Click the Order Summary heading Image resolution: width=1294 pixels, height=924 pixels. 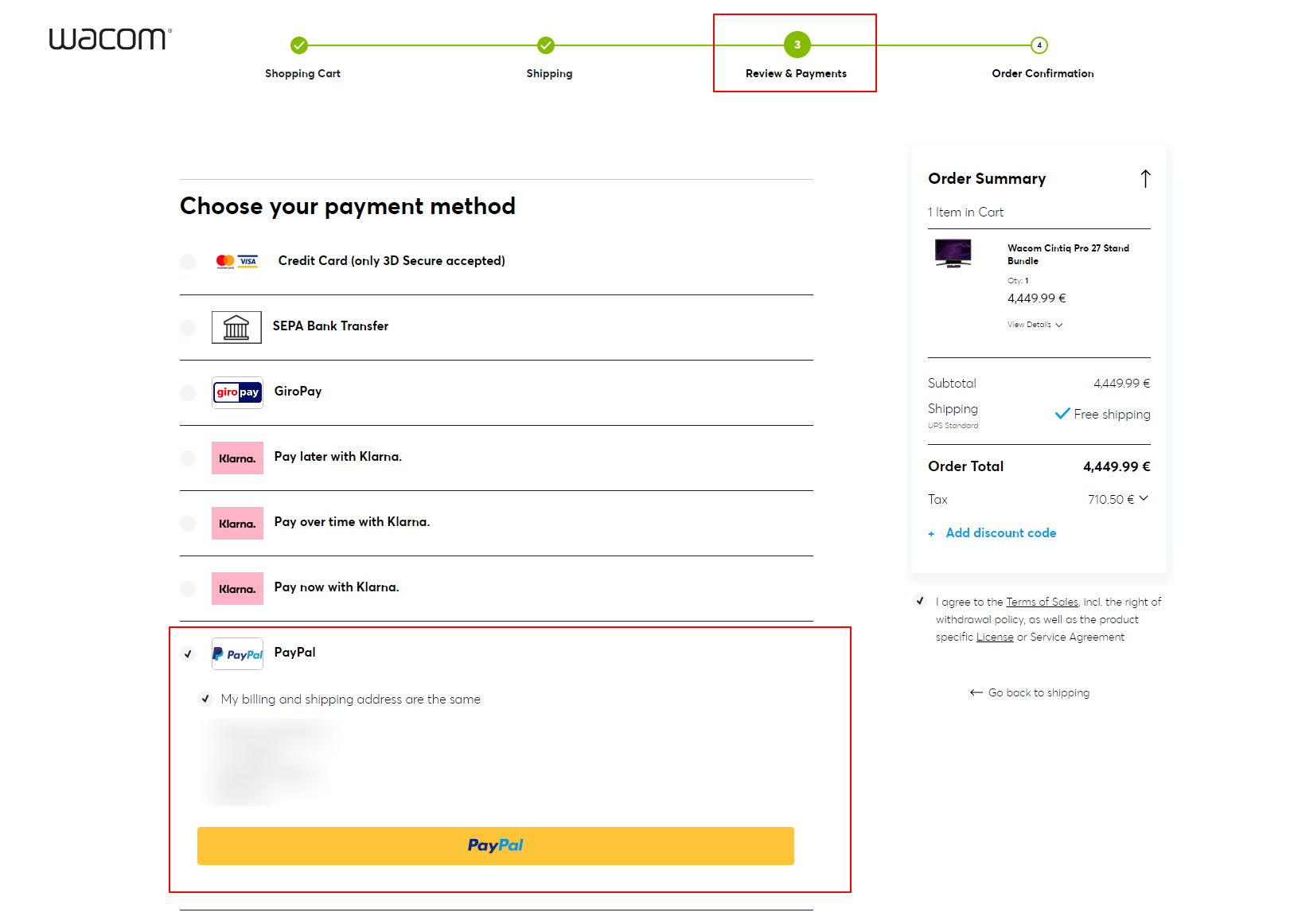click(x=987, y=178)
